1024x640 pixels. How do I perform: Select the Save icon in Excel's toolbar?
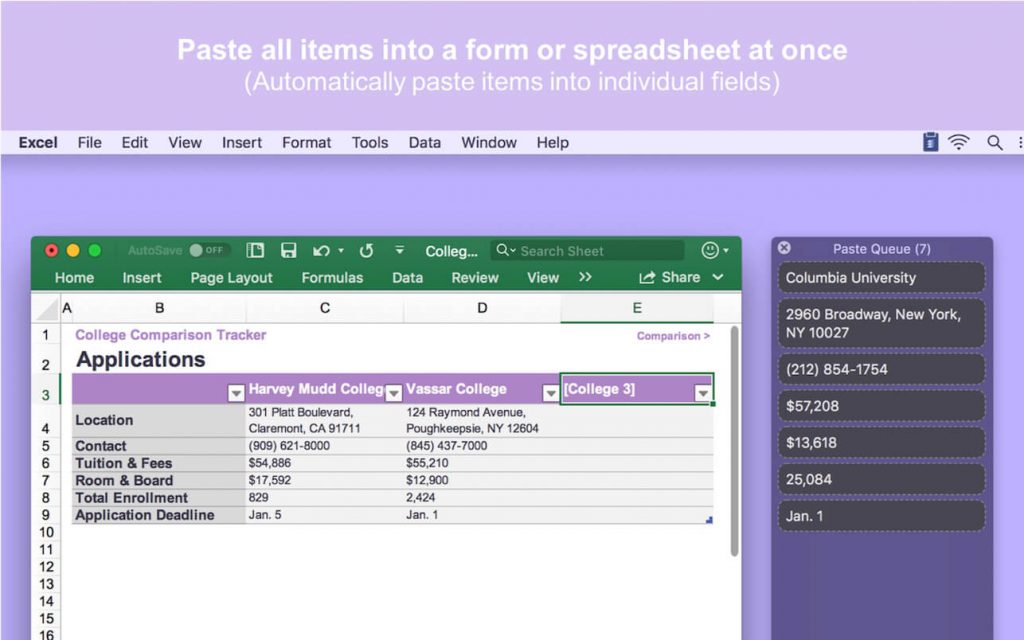point(289,250)
